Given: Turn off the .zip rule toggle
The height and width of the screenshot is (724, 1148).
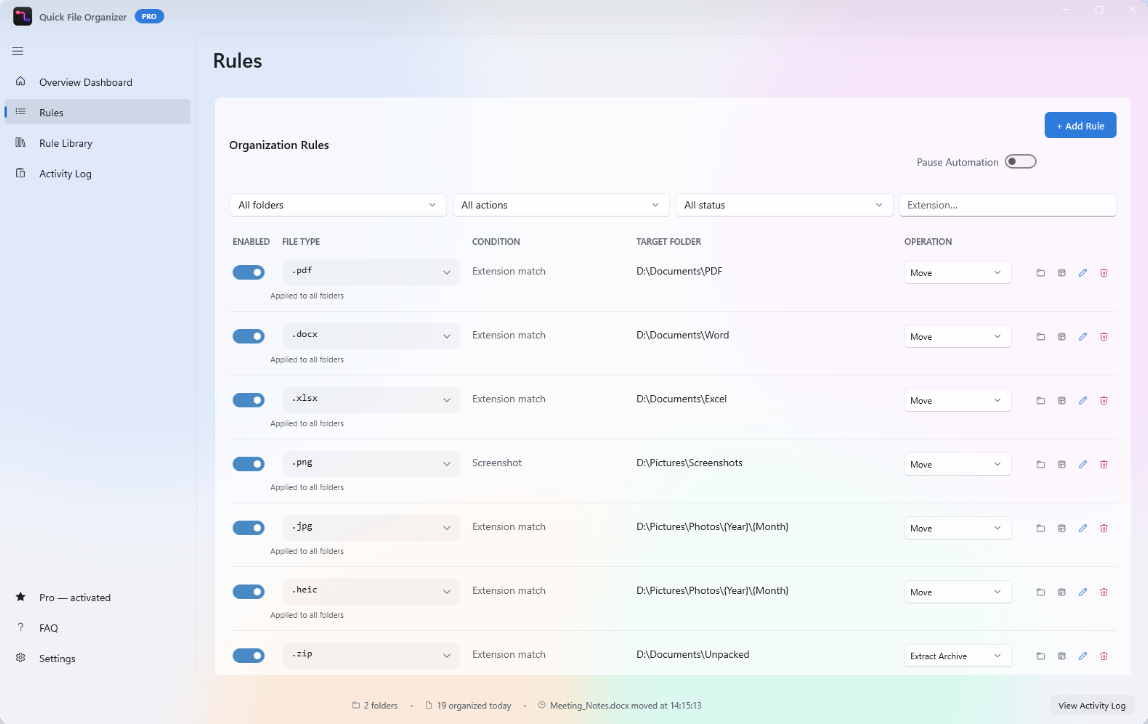Looking at the screenshot, I should click(x=248, y=655).
